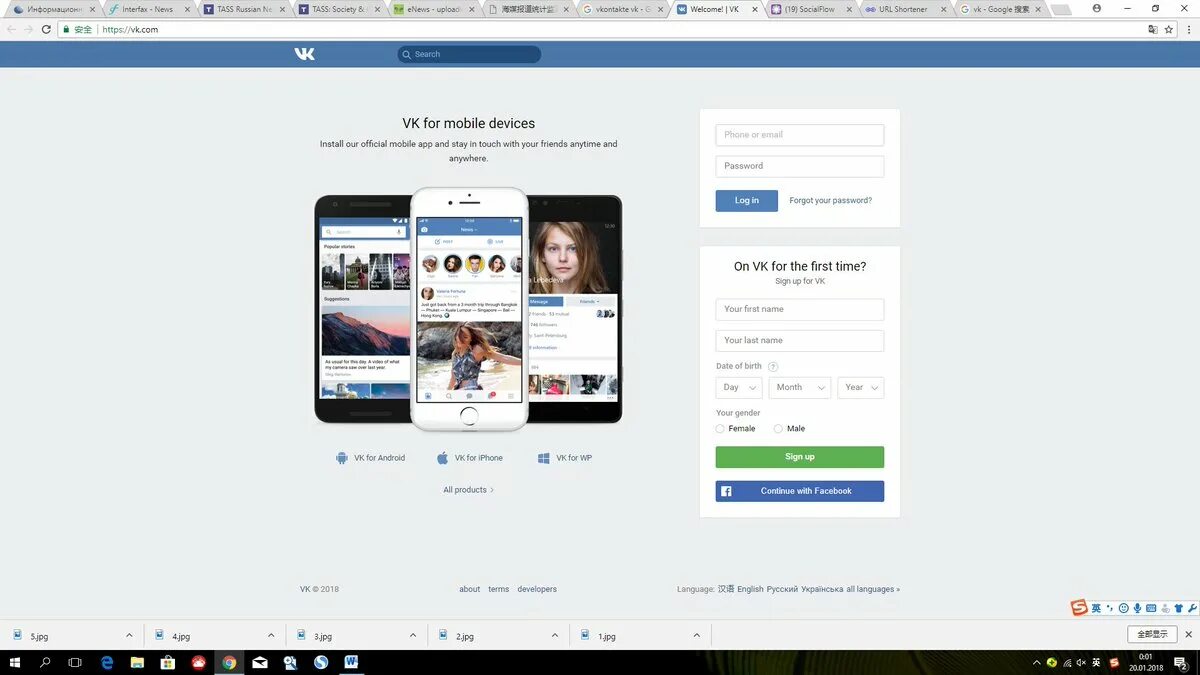The width and height of the screenshot is (1200, 675).
Task: Open the Month dropdown
Action: (x=800, y=387)
